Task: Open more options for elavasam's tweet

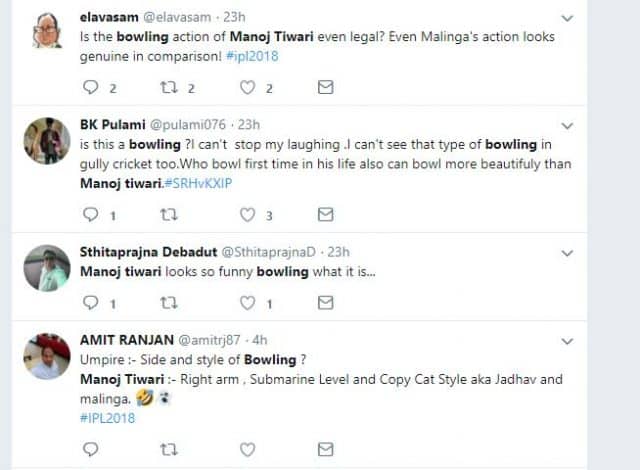Action: pos(567,19)
